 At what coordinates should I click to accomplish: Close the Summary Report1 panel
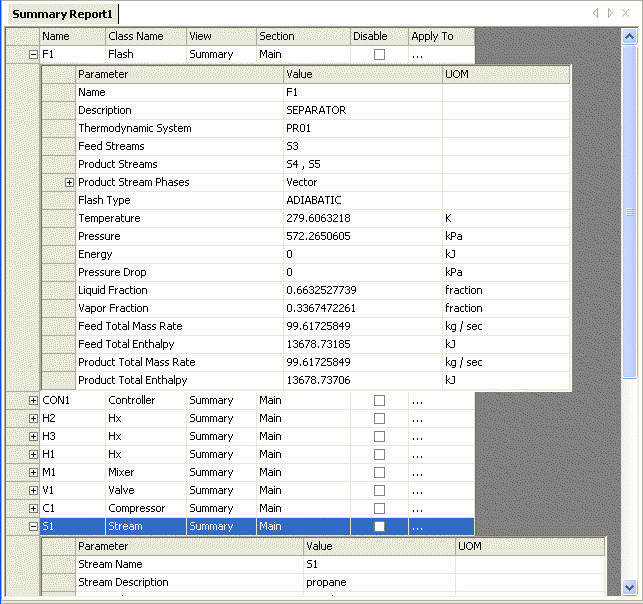pos(625,13)
